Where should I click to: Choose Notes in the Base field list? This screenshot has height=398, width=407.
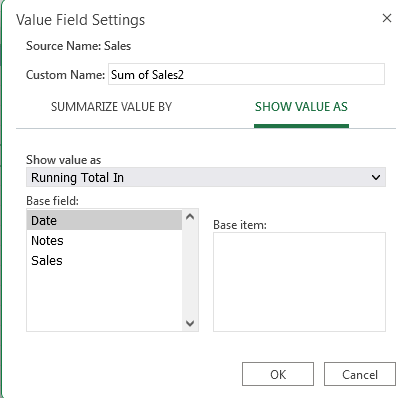[104, 240]
